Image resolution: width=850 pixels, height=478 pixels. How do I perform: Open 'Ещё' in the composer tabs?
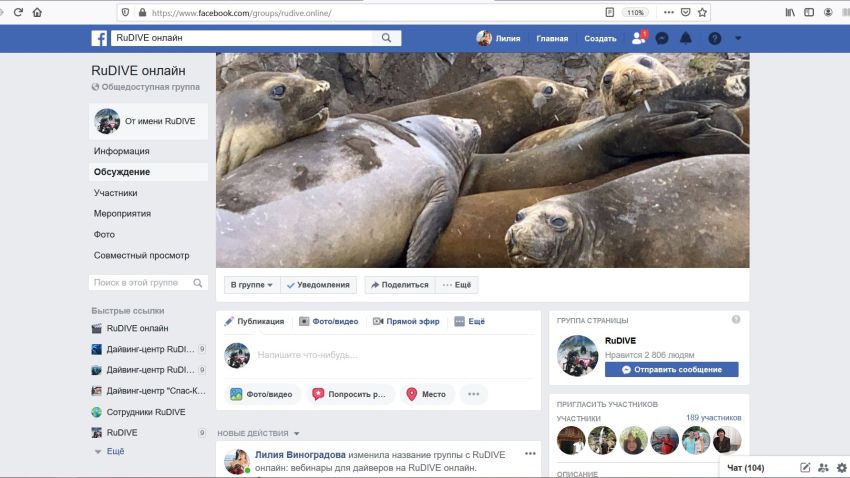(469, 321)
